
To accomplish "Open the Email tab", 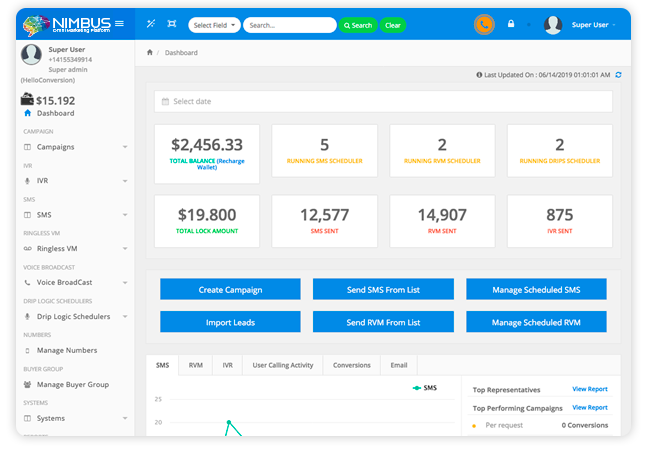I will click(399, 365).
